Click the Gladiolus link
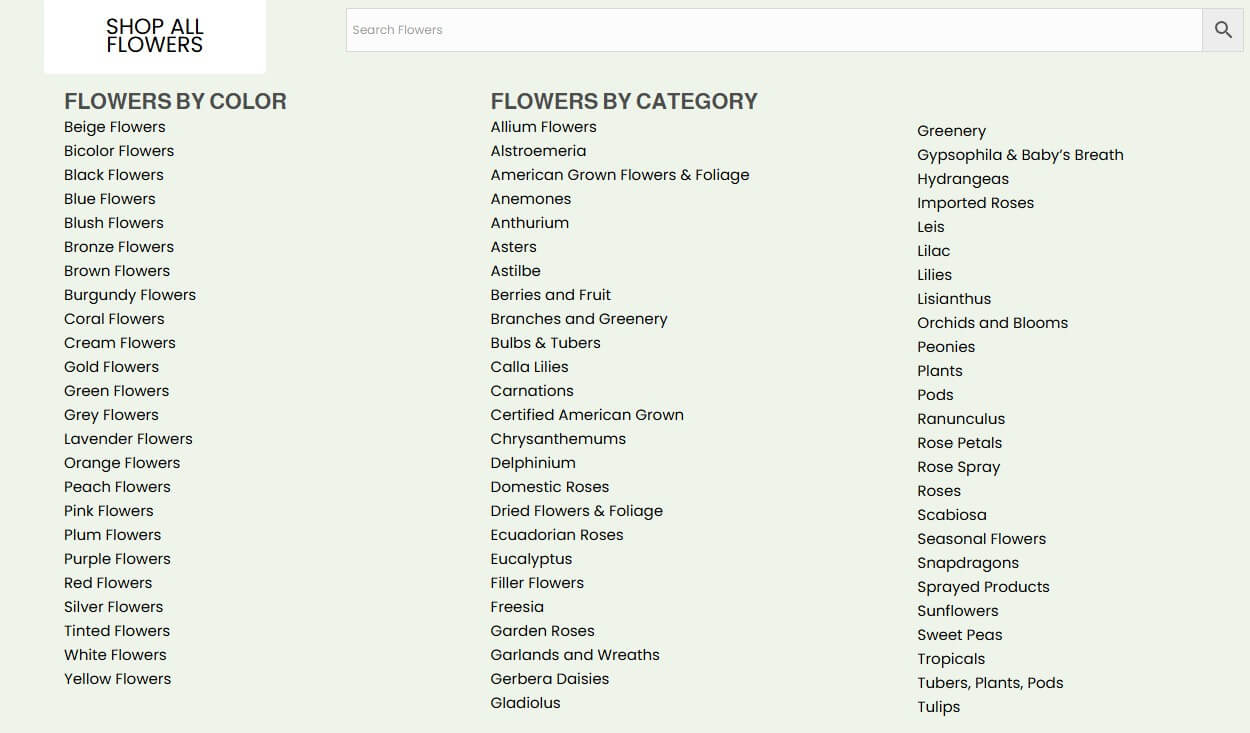 pyautogui.click(x=525, y=703)
